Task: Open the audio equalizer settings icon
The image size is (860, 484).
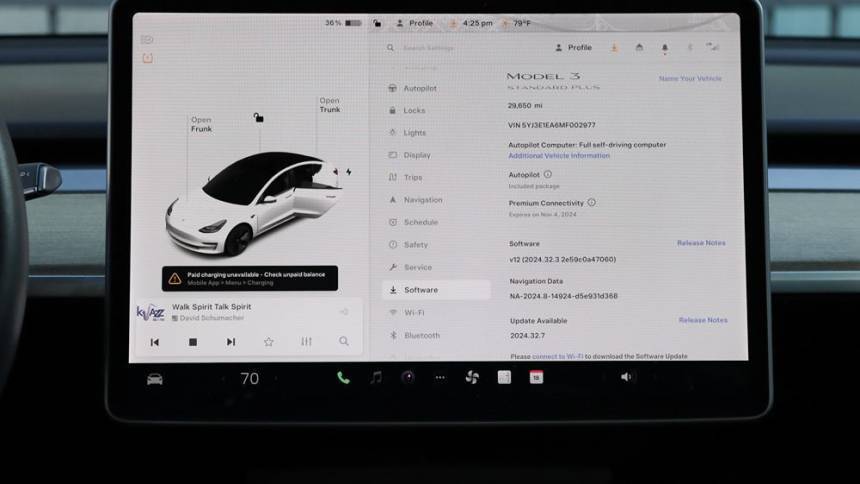Action: pos(307,341)
